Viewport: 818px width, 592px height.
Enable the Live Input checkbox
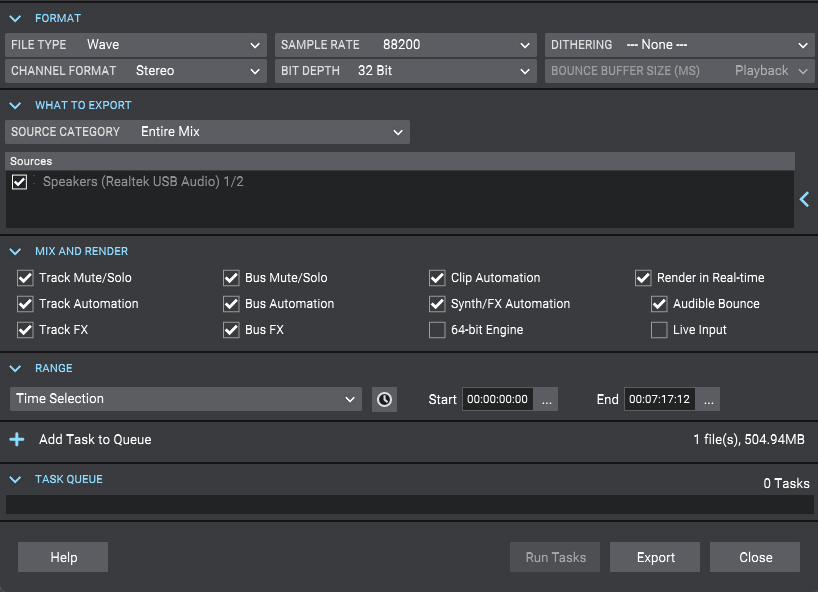[659, 330]
